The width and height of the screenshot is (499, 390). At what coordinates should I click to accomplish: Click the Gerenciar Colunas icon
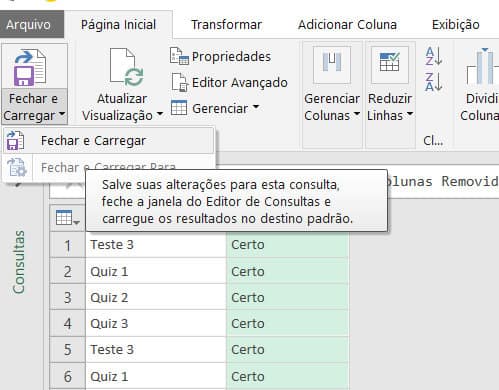[332, 65]
